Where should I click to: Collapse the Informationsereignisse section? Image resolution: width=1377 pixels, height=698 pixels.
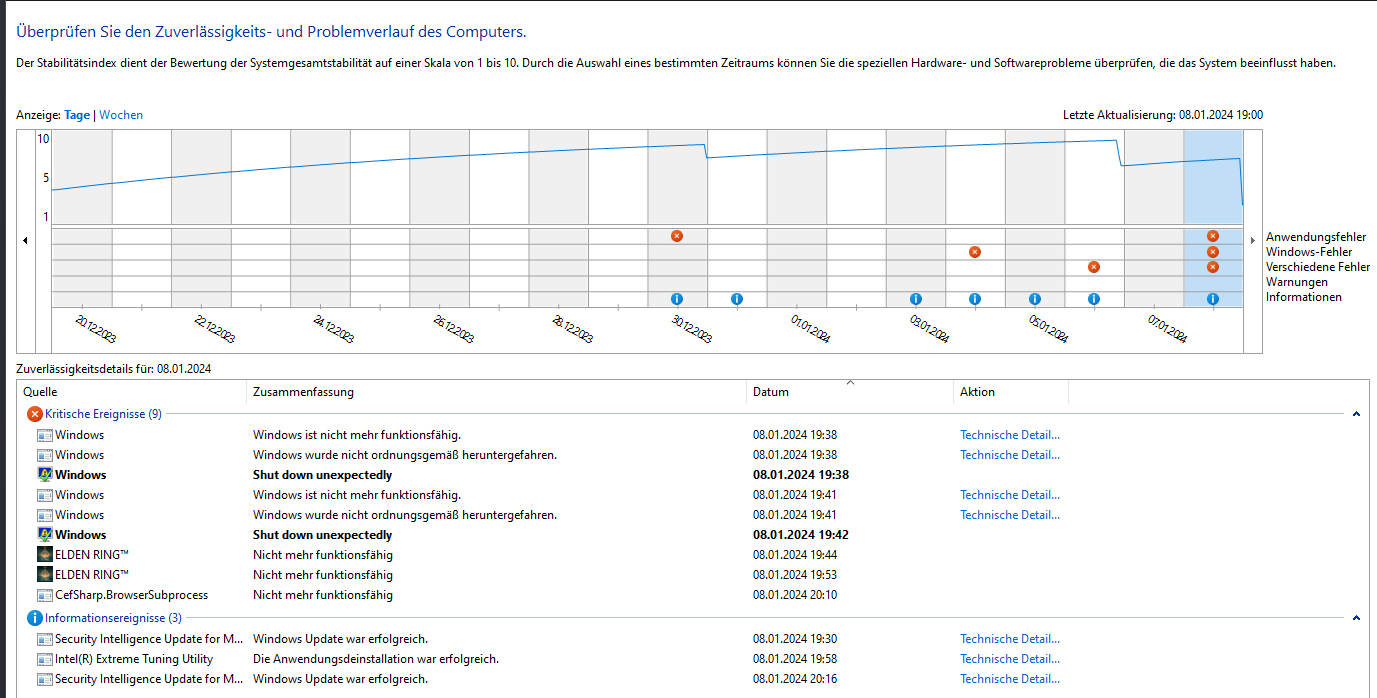pyautogui.click(x=1356, y=618)
